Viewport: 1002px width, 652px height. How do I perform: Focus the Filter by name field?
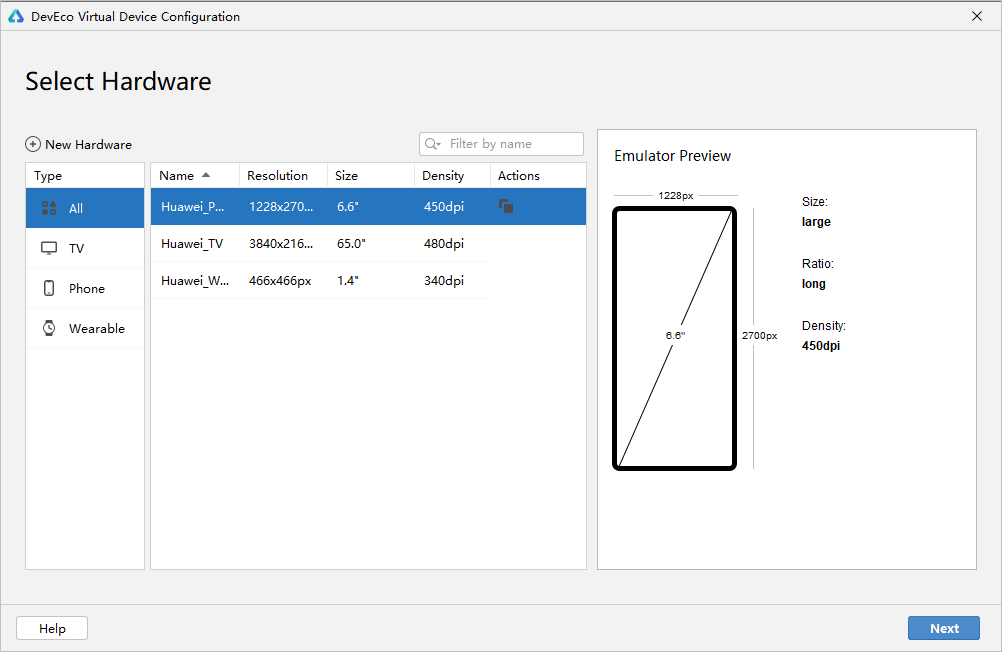coord(501,144)
